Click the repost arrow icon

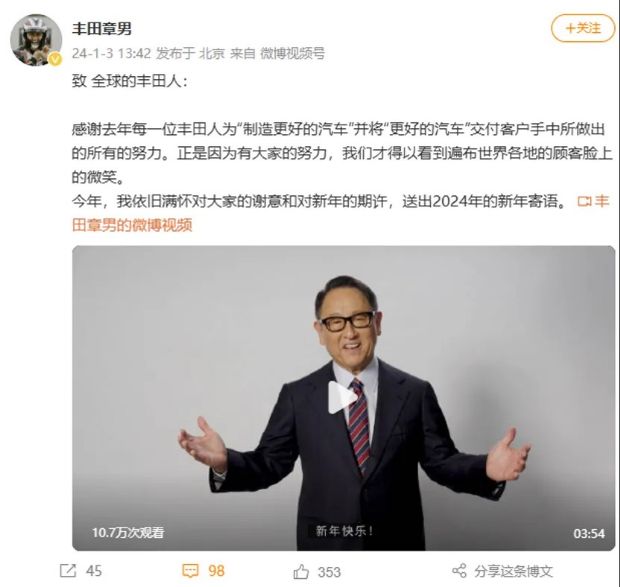tap(68, 571)
